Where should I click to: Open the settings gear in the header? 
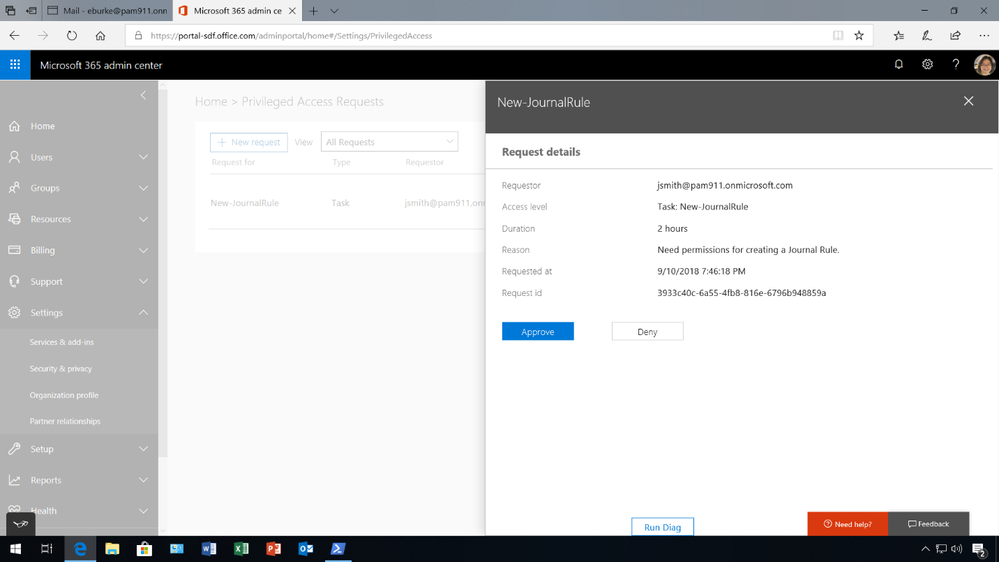(x=927, y=64)
